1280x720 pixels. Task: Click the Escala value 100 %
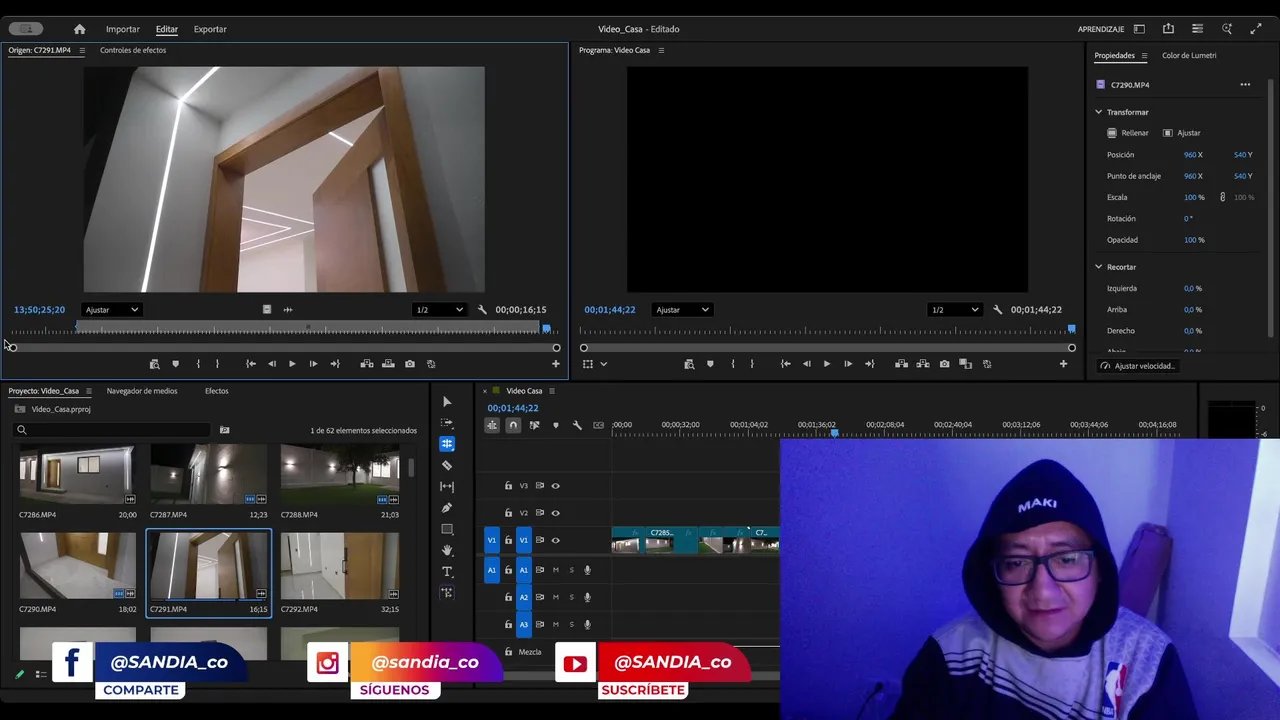pos(1194,198)
